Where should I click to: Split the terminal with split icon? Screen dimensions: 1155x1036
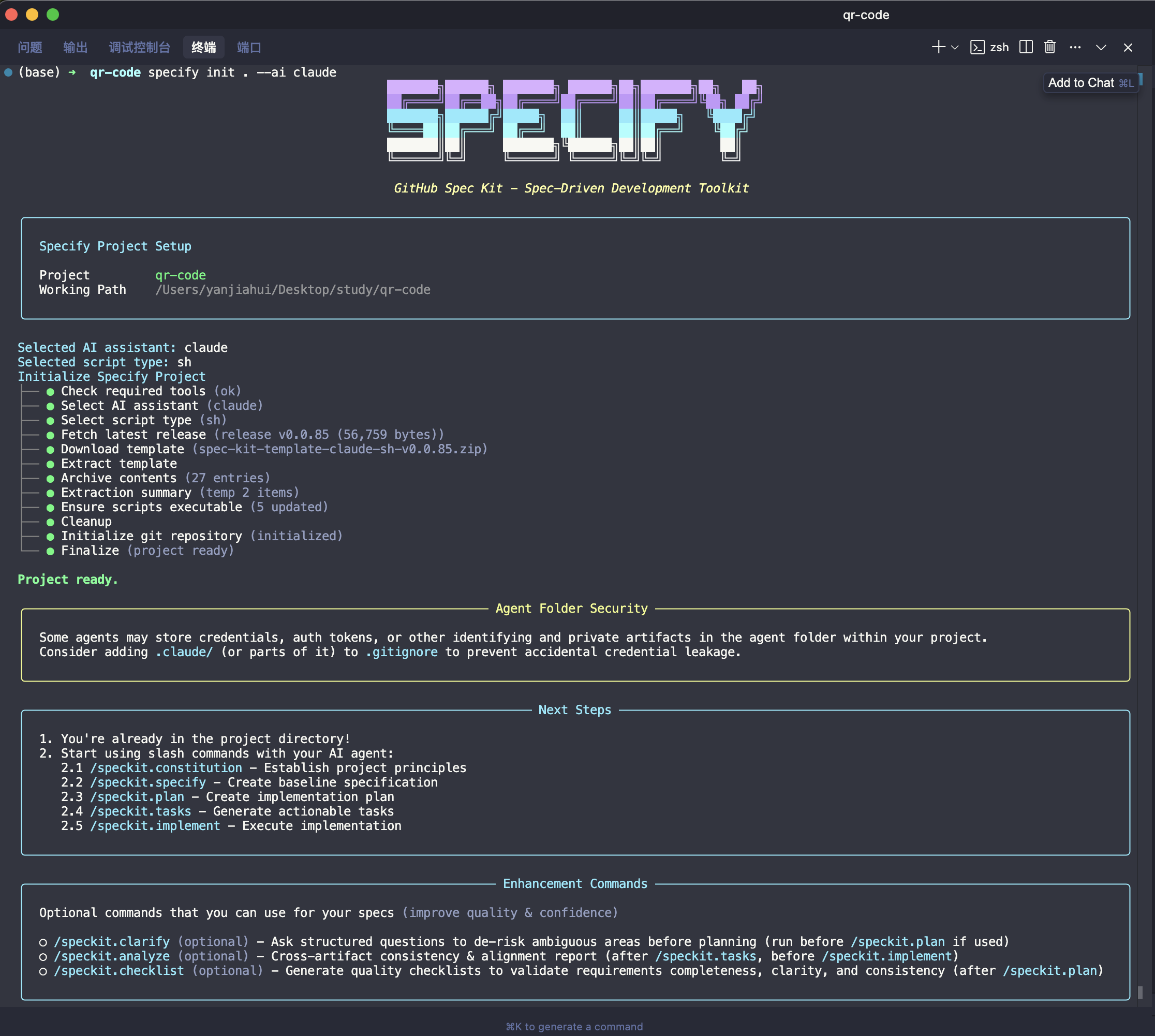coord(1026,47)
